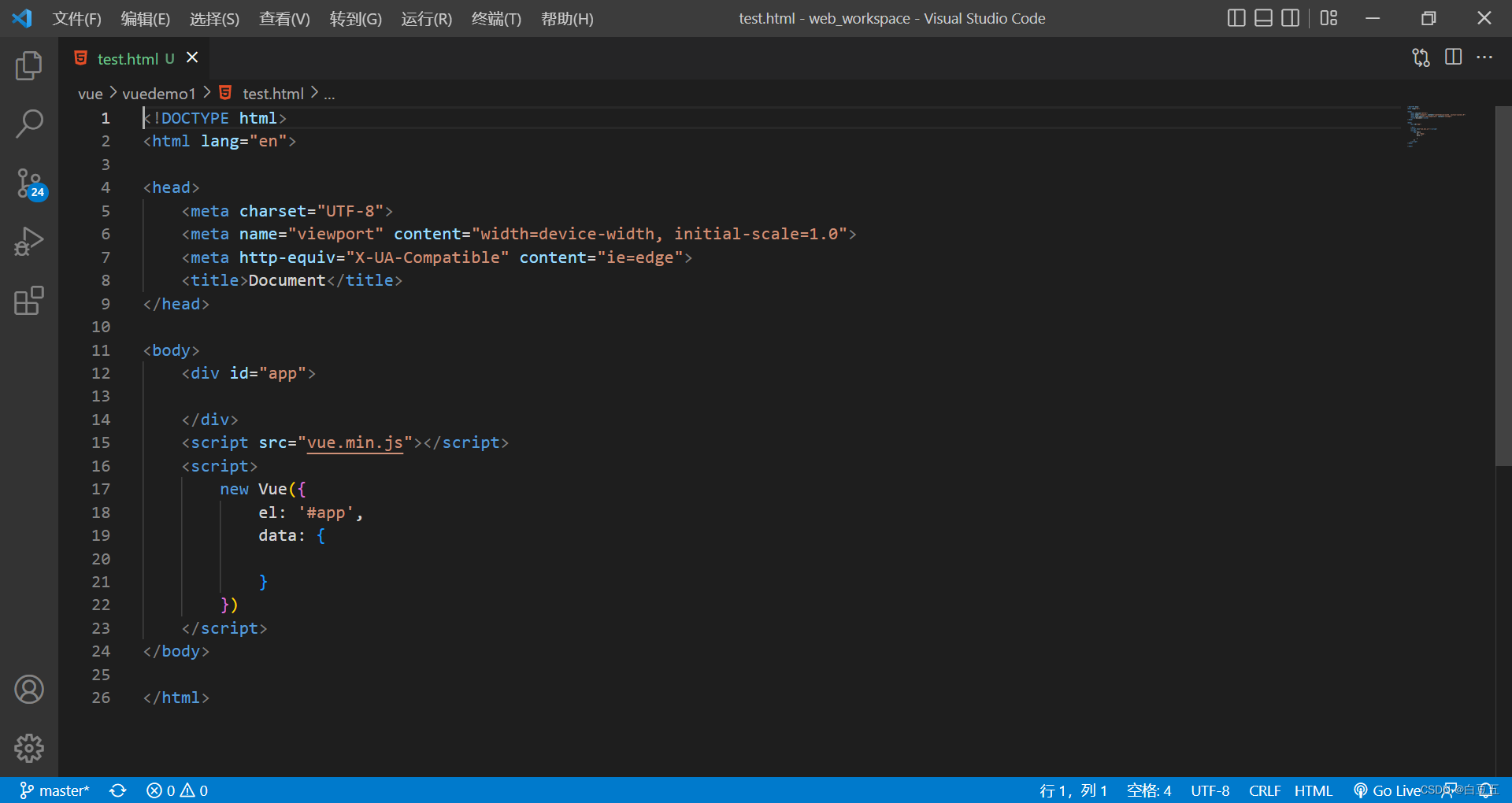This screenshot has width=1512, height=803.
Task: Synchronize changes icon in status bar
Action: click(x=118, y=790)
